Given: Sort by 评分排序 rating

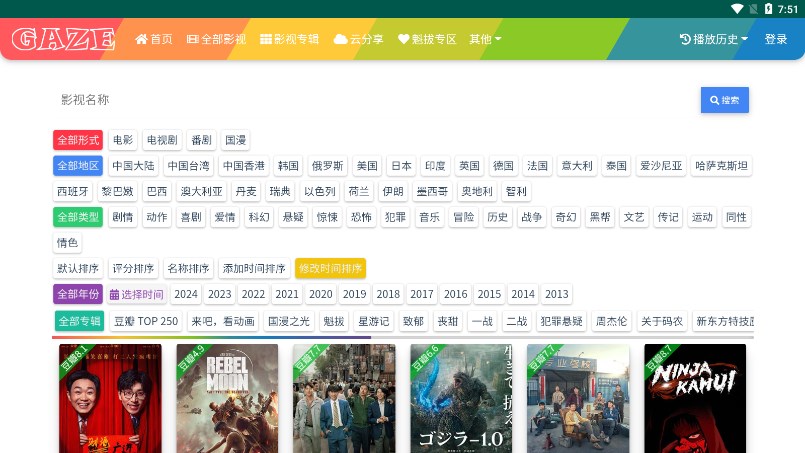Looking at the screenshot, I should 133,268.
